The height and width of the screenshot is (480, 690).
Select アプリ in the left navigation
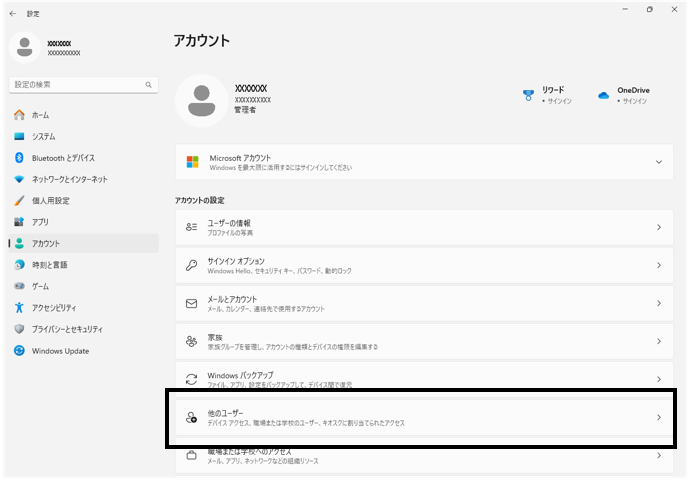click(39, 222)
